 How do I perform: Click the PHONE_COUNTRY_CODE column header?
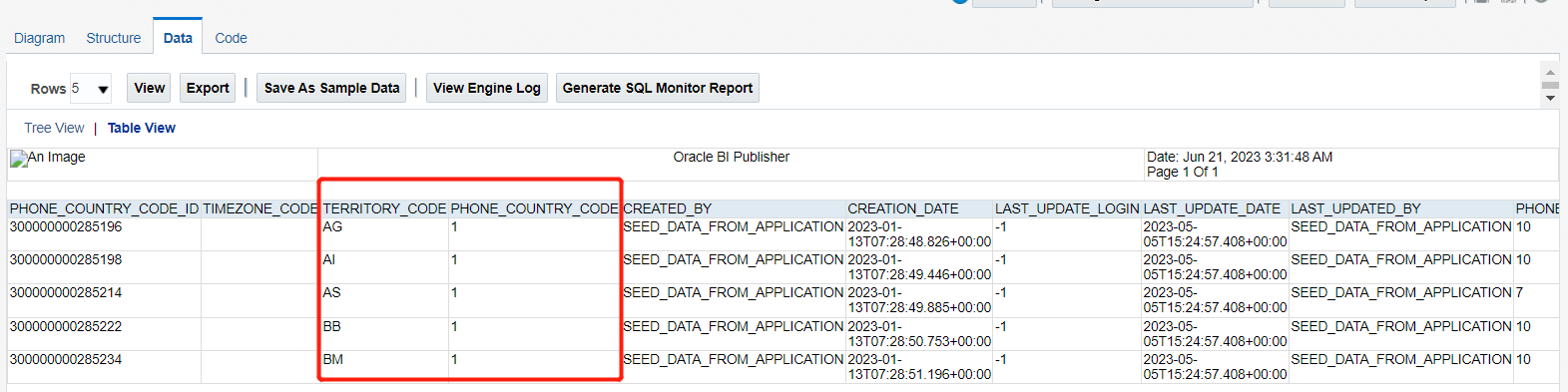click(x=535, y=208)
